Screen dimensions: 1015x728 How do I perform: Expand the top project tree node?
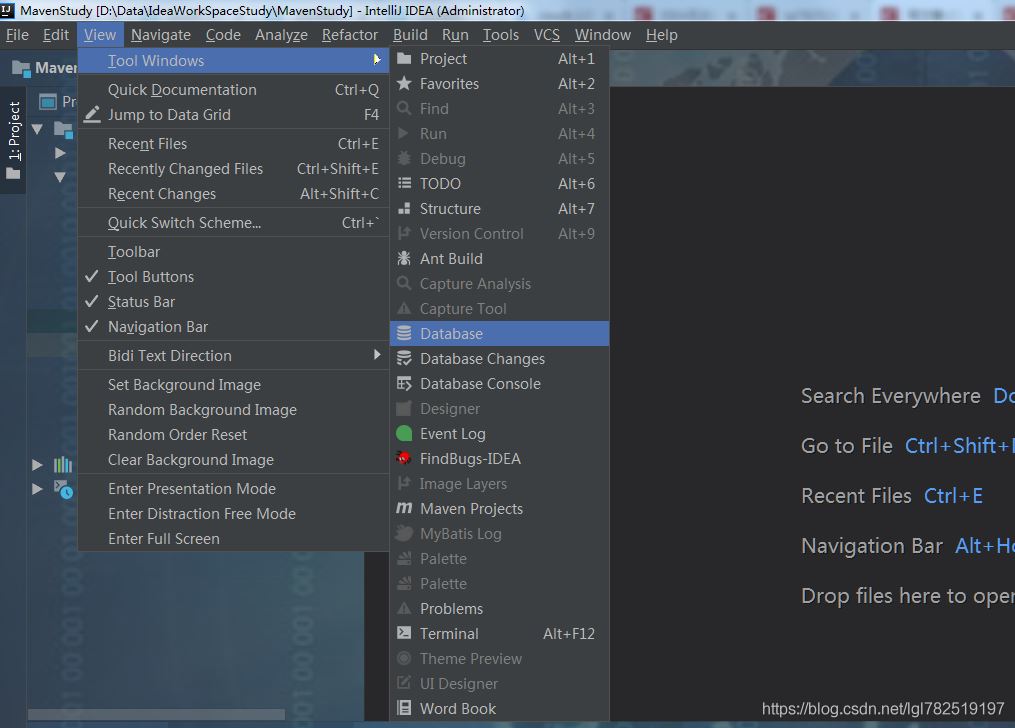(37, 129)
